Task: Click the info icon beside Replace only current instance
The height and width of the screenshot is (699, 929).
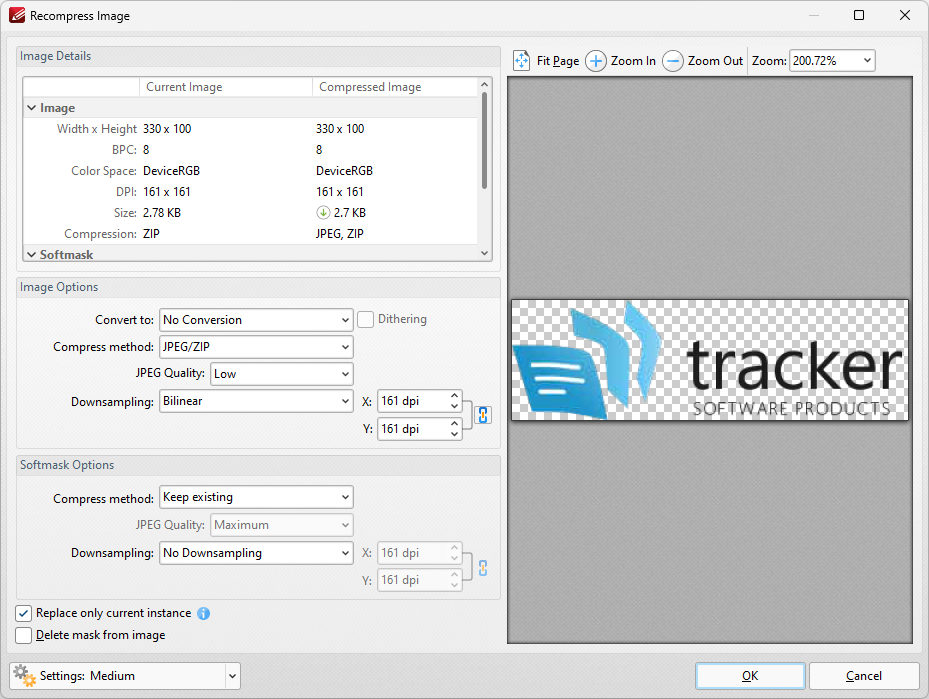Action: click(203, 614)
